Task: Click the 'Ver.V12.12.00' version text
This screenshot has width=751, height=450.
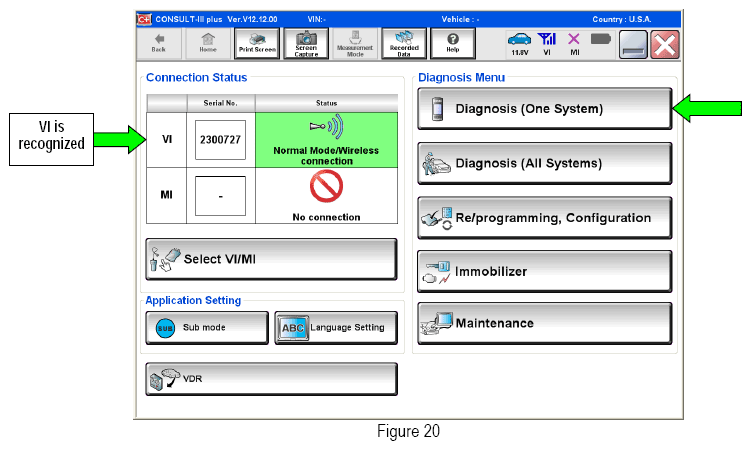Action: point(252,19)
